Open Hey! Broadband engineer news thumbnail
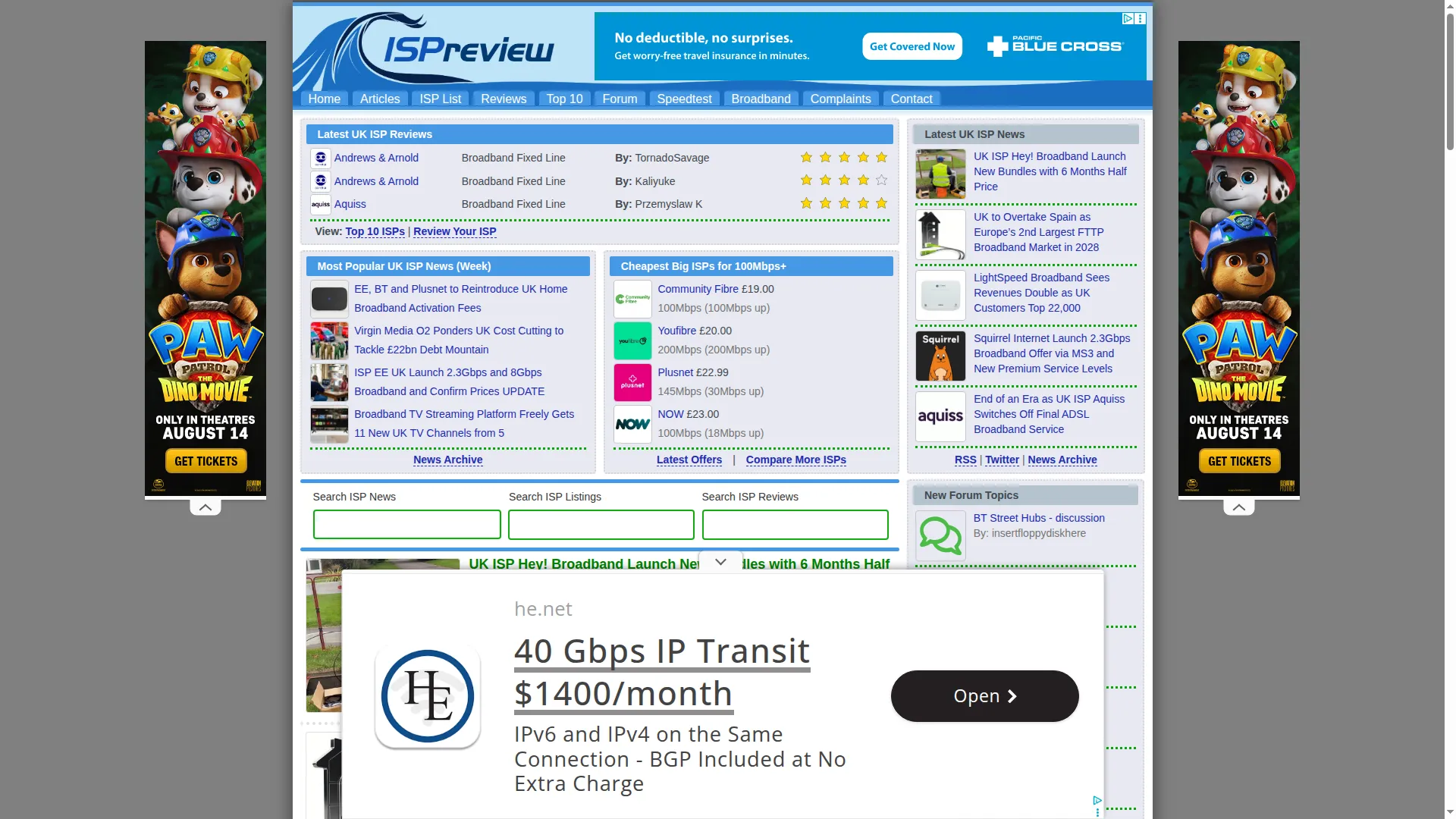Viewport: 1456px width, 819px height. click(940, 174)
